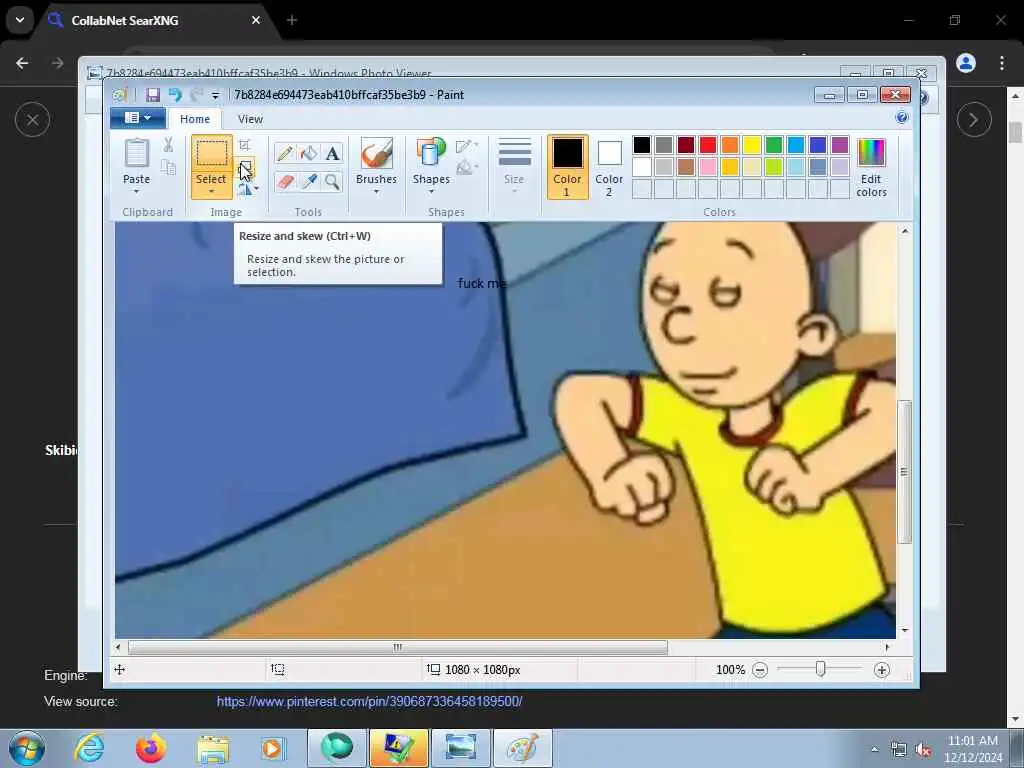Click the shape Outline icon
The image size is (1024, 768).
pyautogui.click(x=464, y=146)
